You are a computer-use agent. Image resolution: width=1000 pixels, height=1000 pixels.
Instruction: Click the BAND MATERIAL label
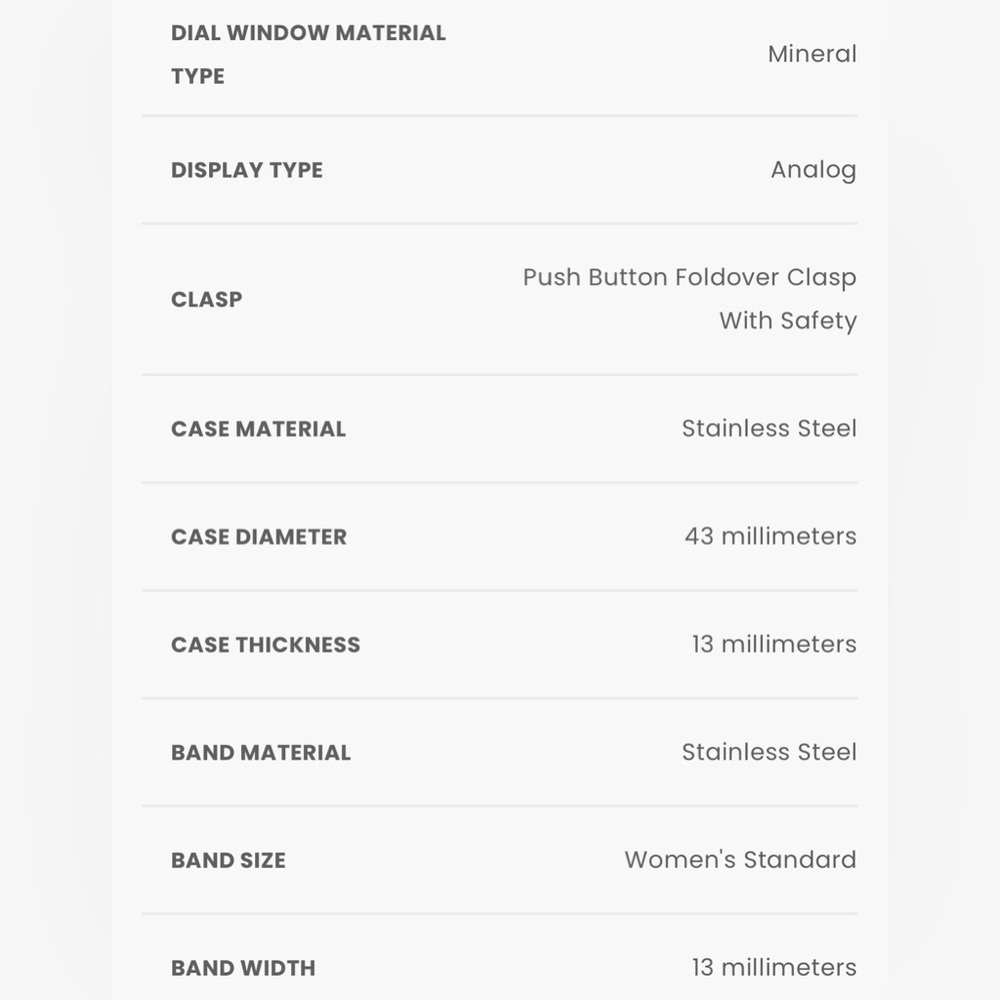click(261, 753)
